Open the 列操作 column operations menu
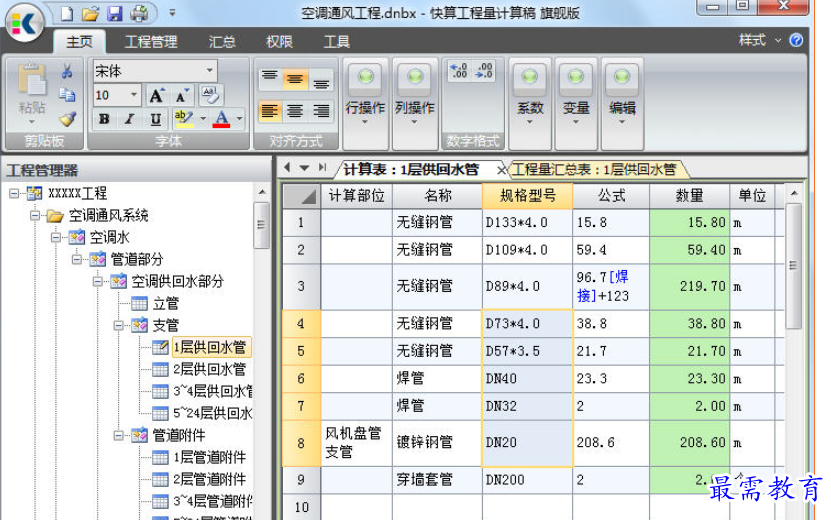Screen dimensions: 831x520 (415, 104)
